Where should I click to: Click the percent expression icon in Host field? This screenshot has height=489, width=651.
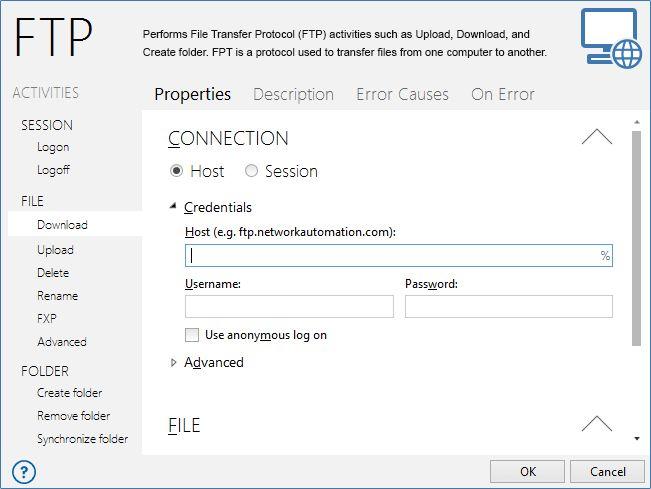pos(605,256)
